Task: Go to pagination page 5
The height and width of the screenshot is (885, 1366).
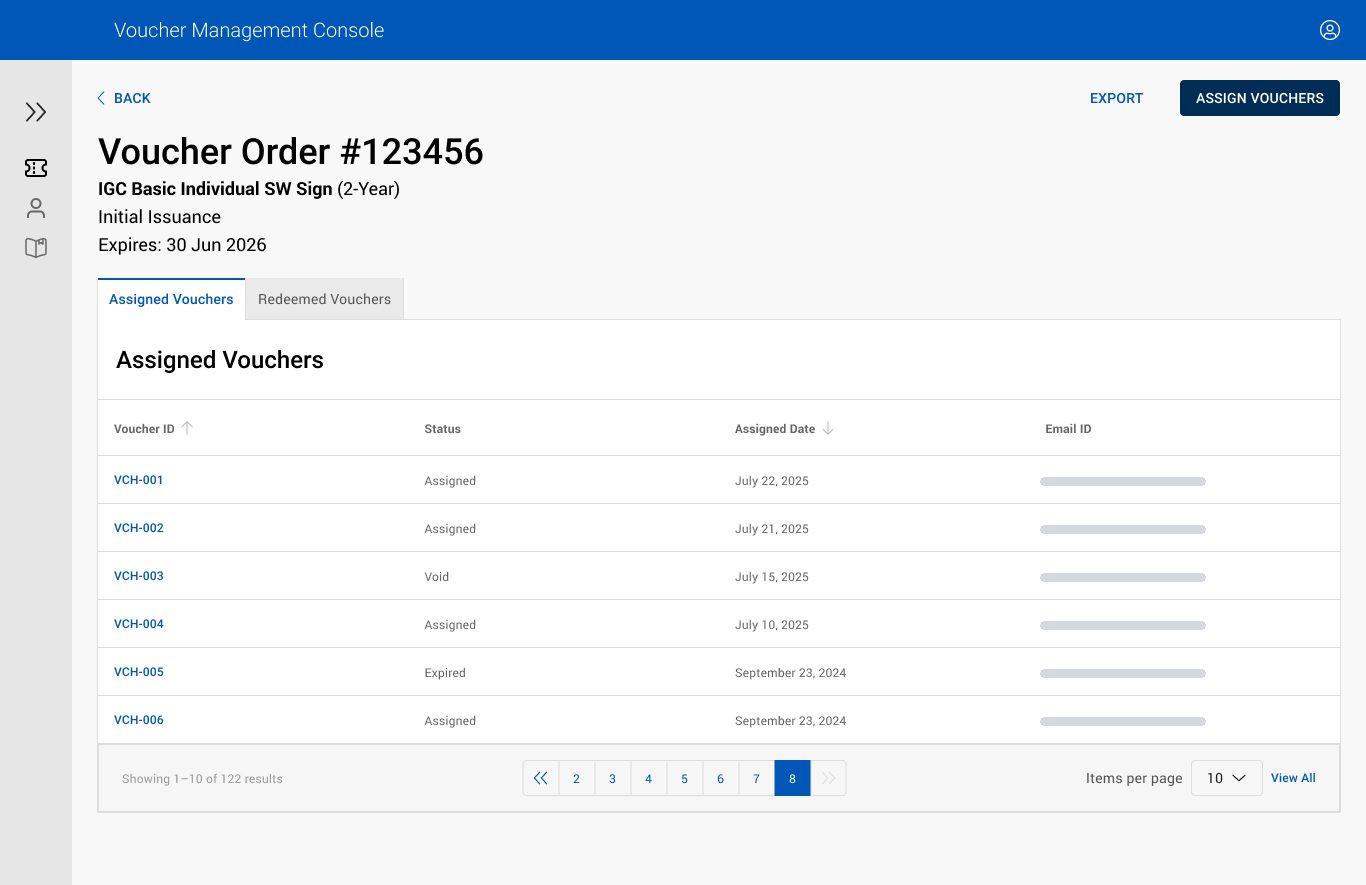Action: tap(685, 778)
